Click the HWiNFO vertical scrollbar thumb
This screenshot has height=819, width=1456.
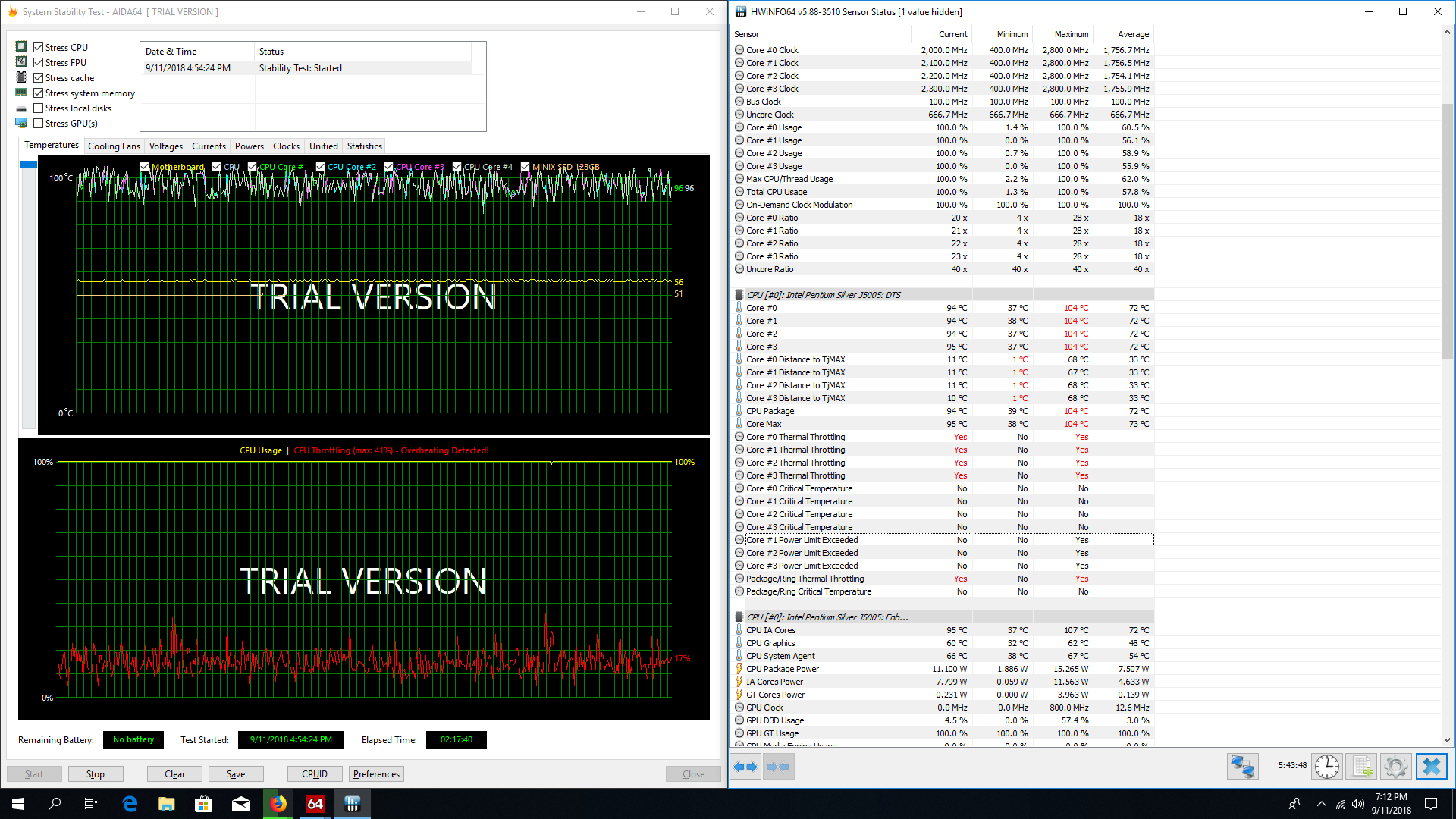(x=1447, y=231)
